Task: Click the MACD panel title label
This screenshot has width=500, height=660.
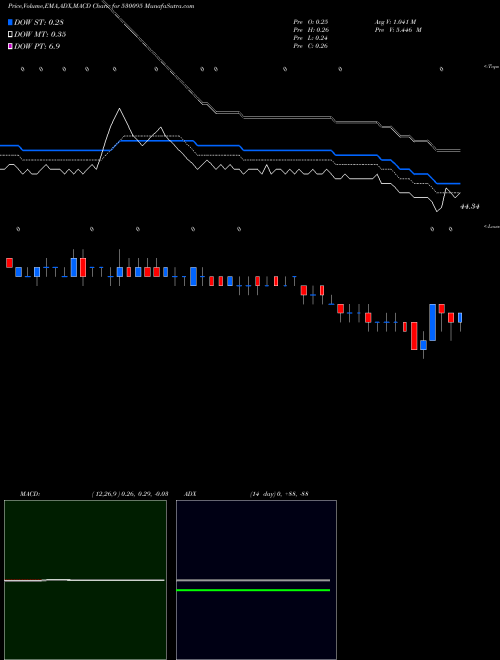Action: (30, 494)
